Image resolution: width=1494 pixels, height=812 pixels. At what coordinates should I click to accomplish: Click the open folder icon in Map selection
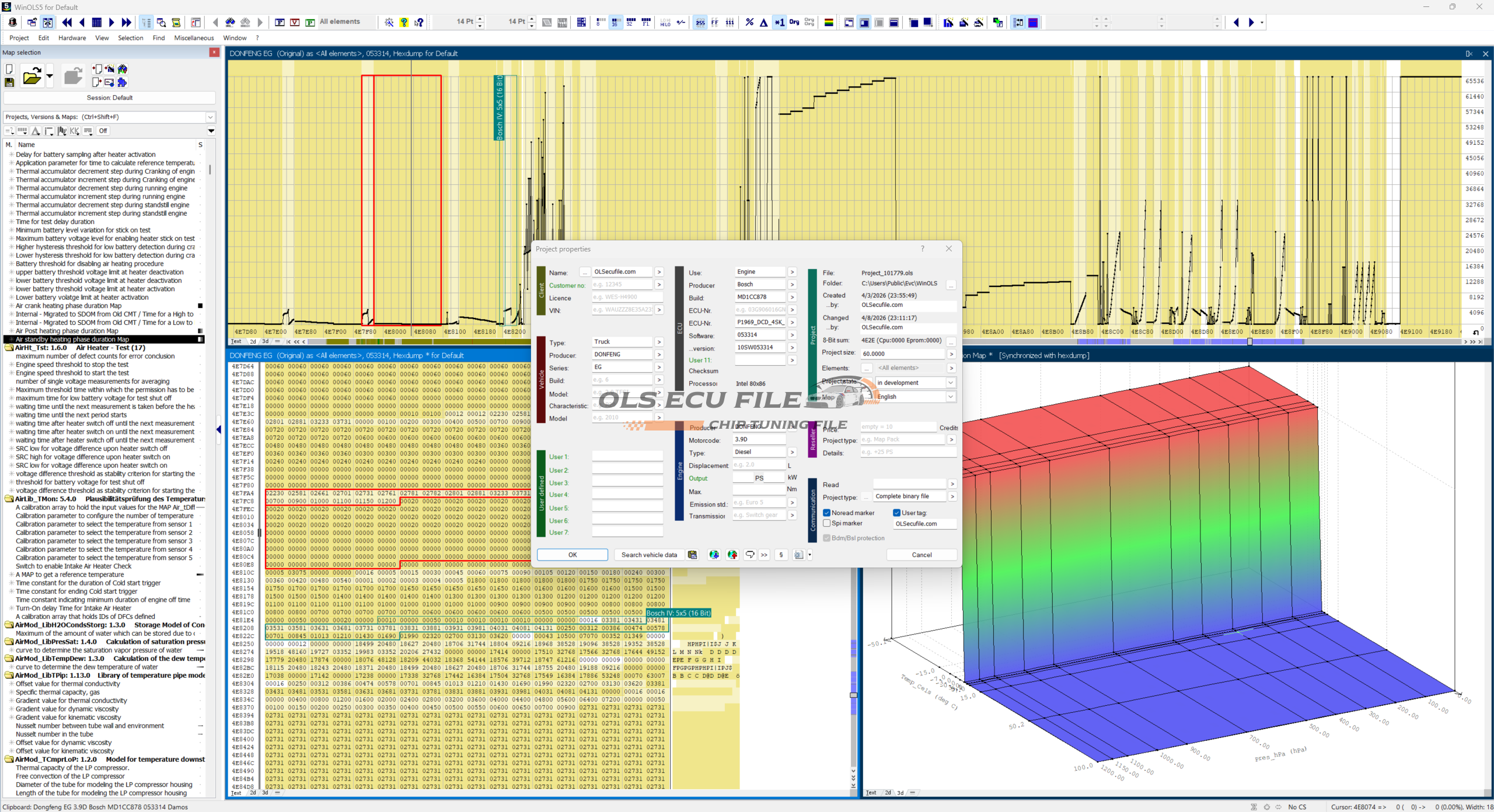tap(32, 76)
